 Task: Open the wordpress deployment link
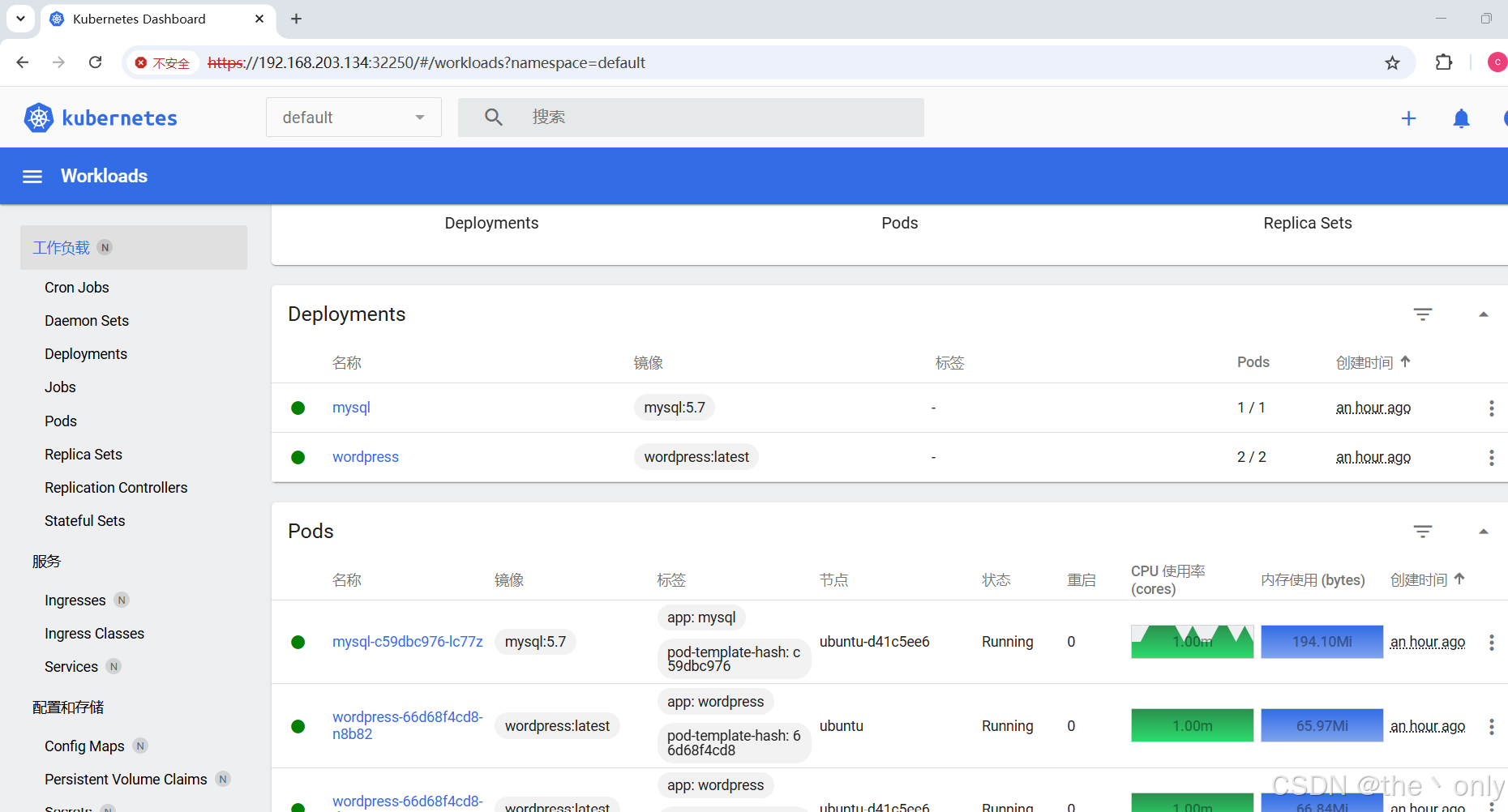(x=366, y=457)
